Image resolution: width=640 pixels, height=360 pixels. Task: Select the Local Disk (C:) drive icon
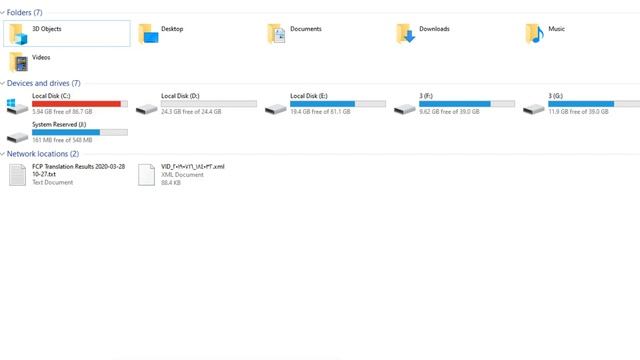click(17, 107)
